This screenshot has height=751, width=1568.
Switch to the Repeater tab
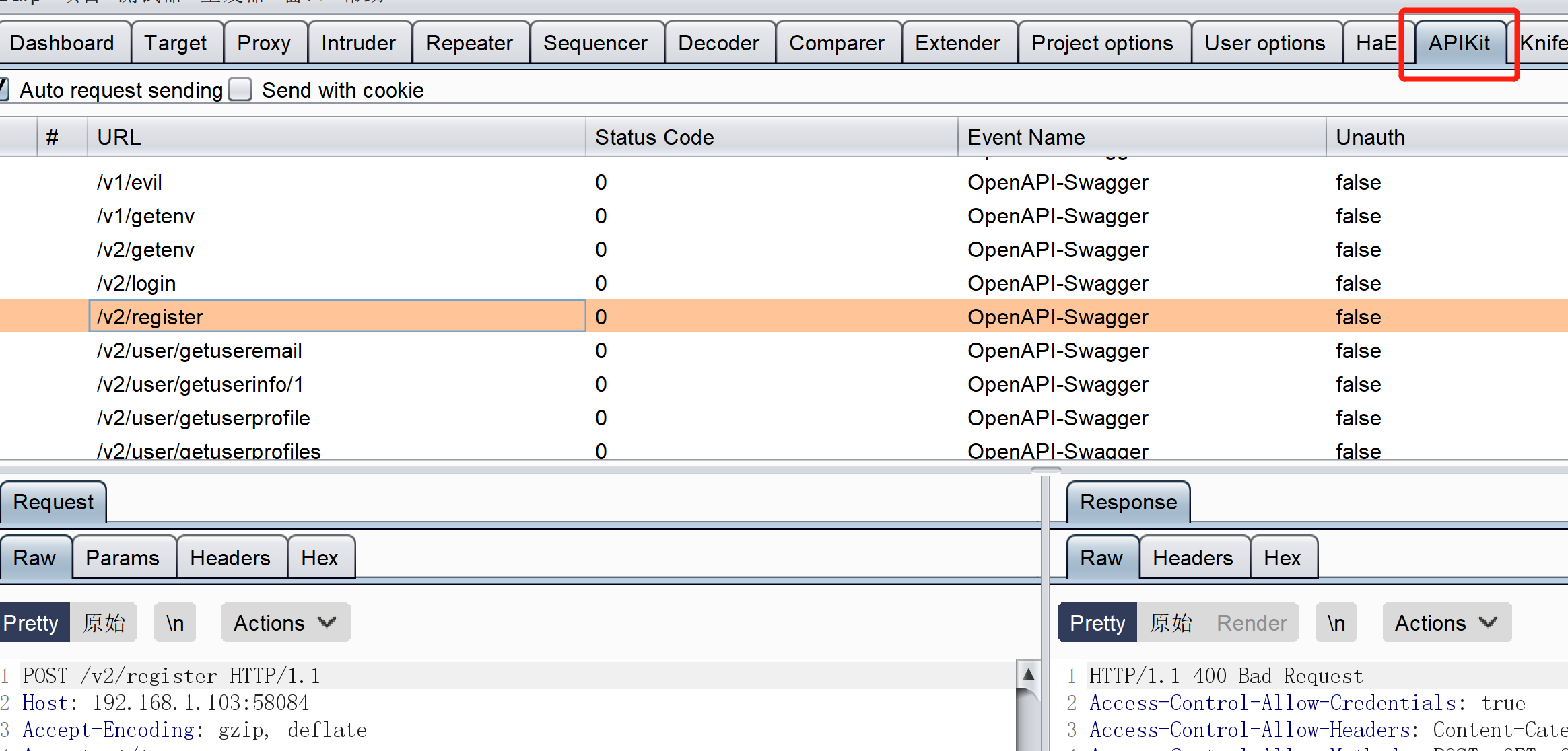point(469,43)
